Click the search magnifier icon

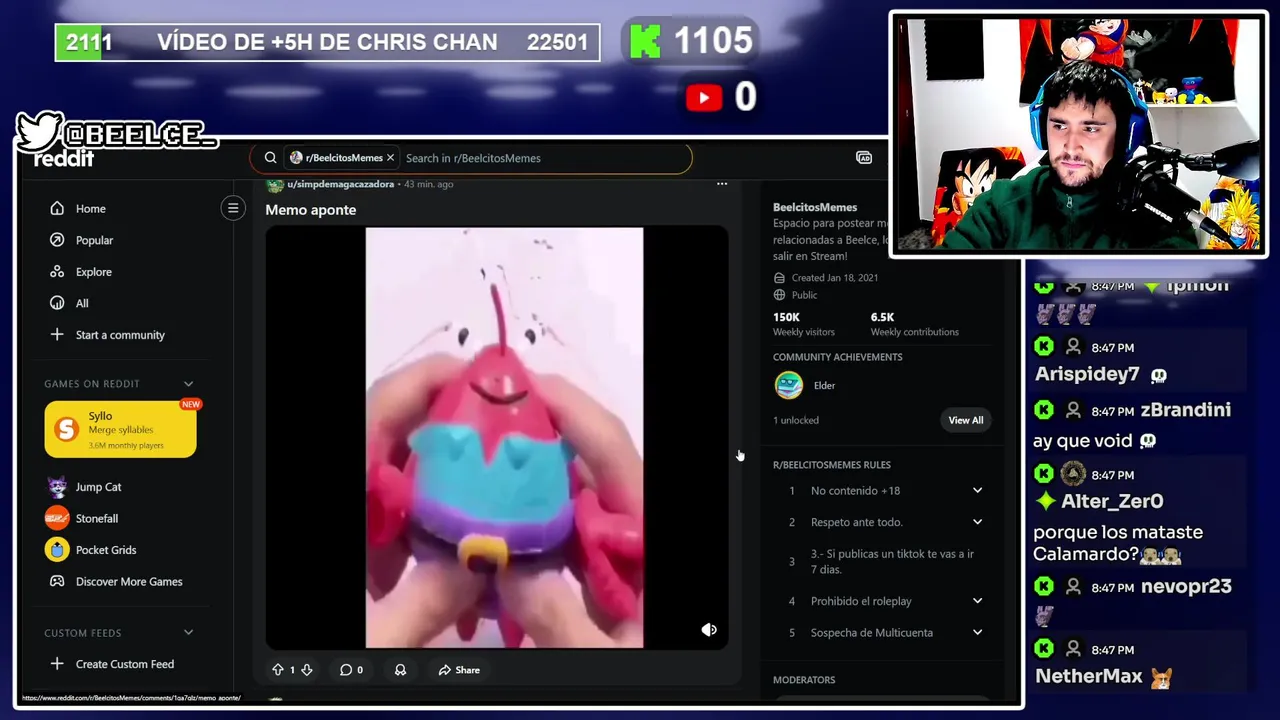(x=270, y=158)
